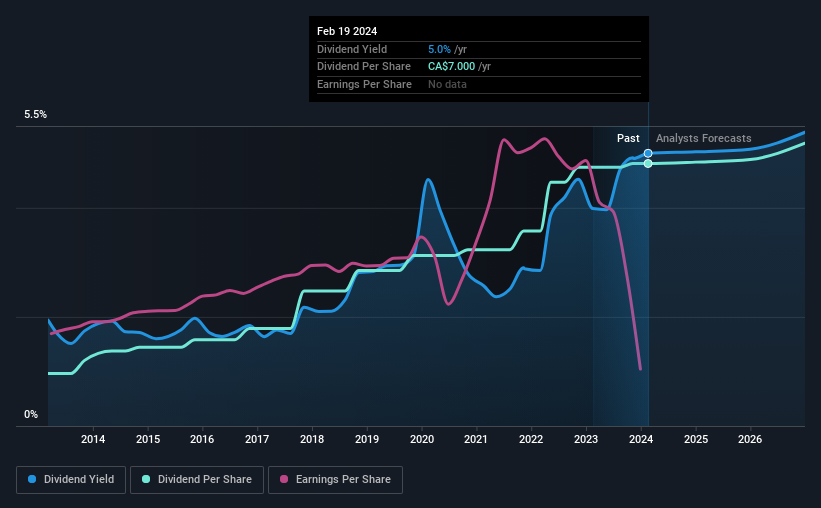Screen dimensions: 821x508
Task: Click the teal Dividend Per Share data marker
Action: [x=648, y=163]
